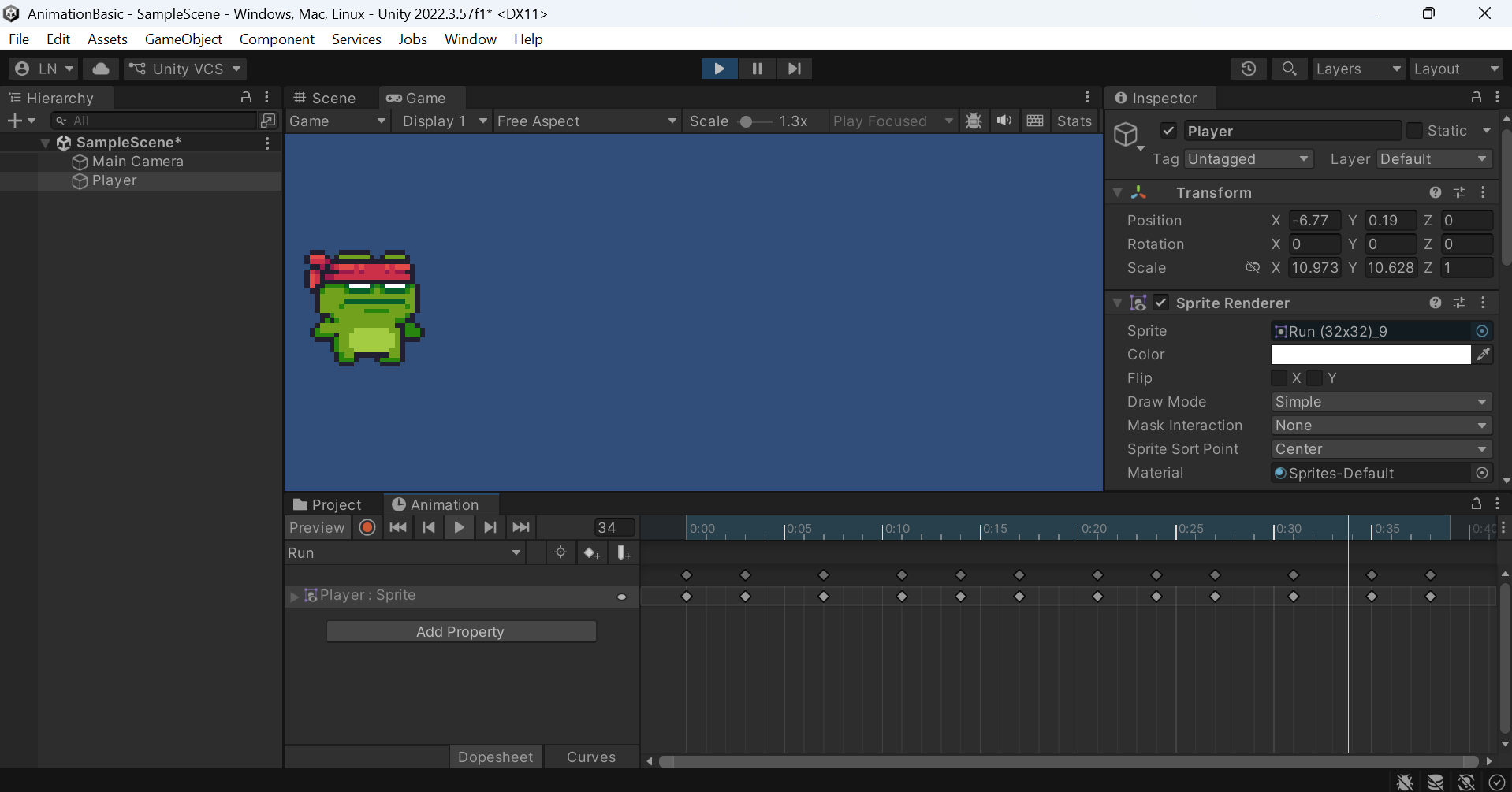Collapse the SampleScene hierarchy
Image resolution: width=1512 pixels, height=792 pixels.
coord(46,143)
